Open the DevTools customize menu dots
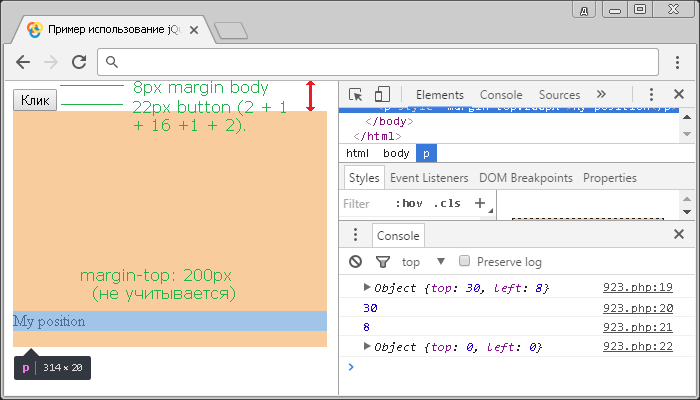700x400 pixels. (651, 95)
